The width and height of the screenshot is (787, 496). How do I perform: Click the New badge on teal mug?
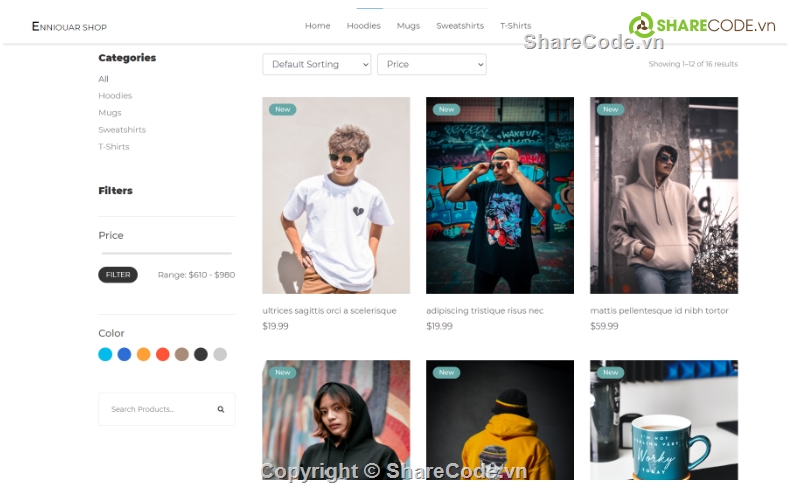tap(610, 373)
